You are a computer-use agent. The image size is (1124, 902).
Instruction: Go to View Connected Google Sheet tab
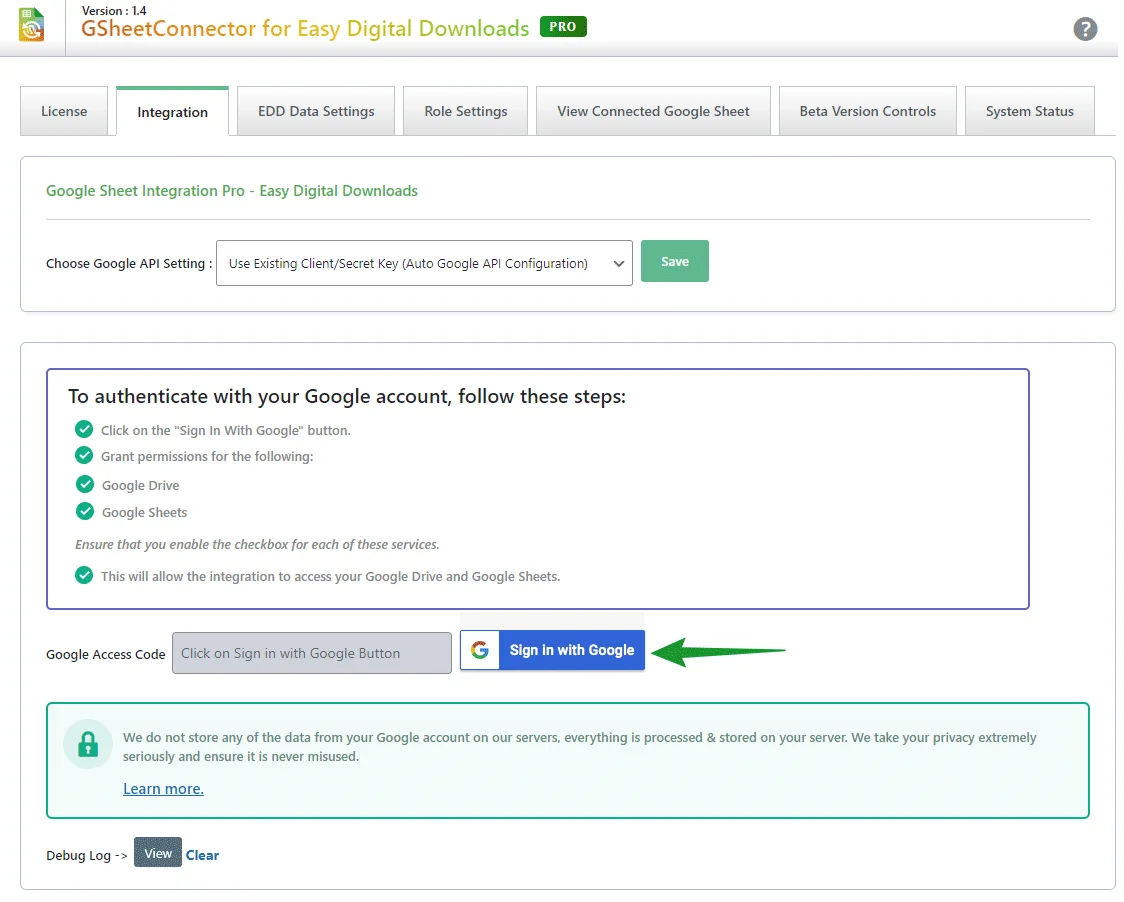653,111
